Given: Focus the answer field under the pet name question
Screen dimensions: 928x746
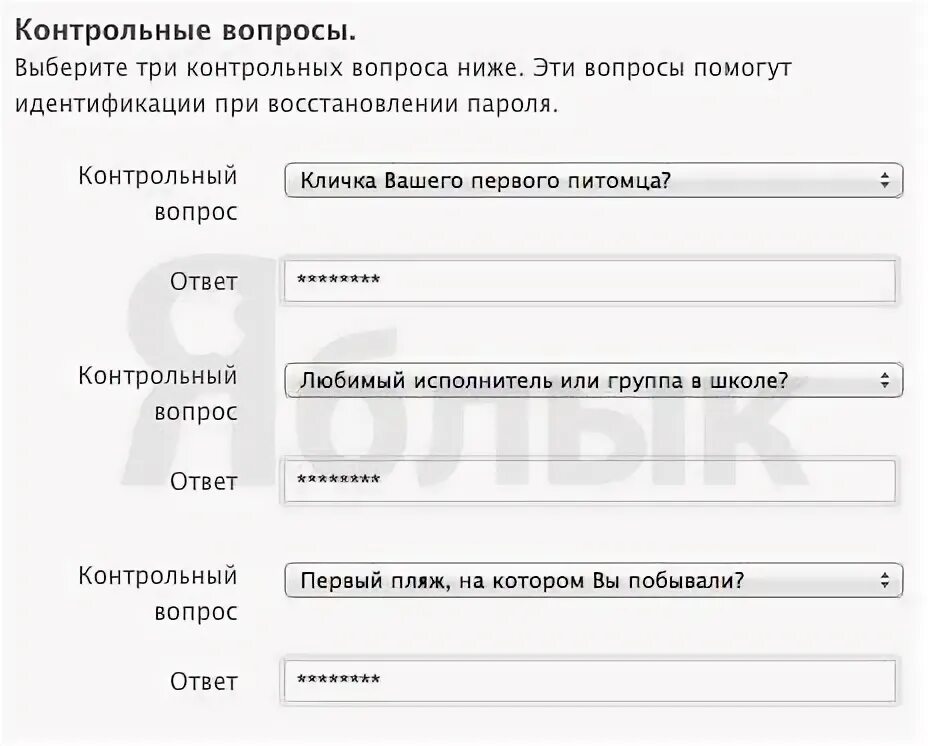Looking at the screenshot, I should (x=589, y=281).
